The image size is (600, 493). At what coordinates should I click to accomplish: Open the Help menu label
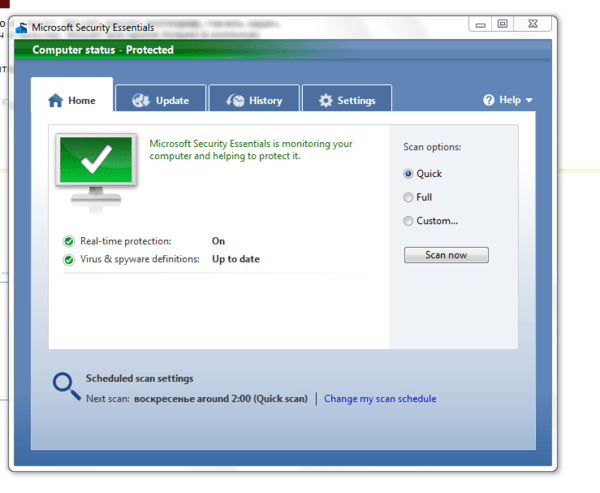pos(510,100)
